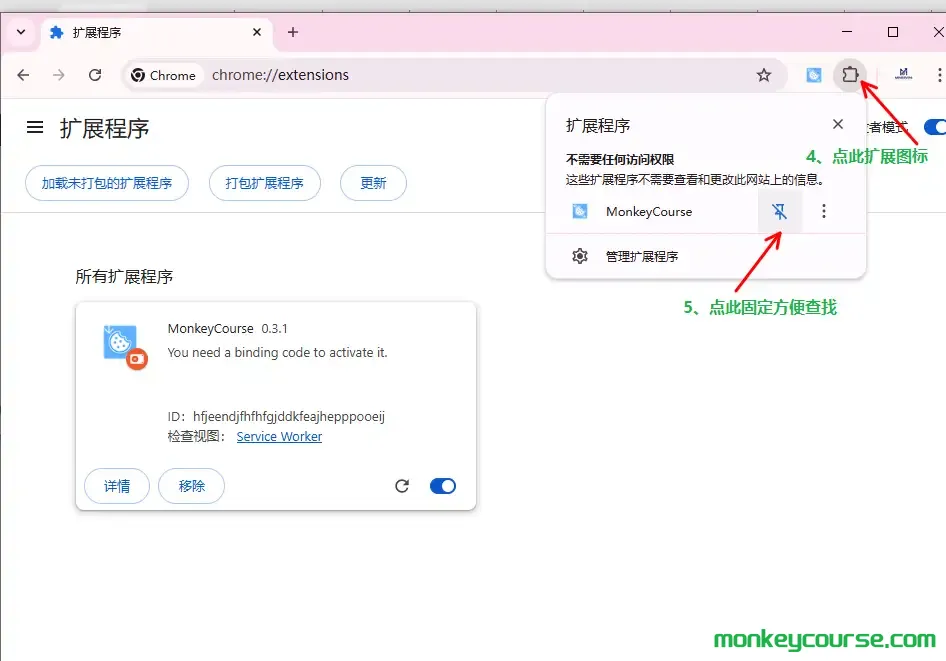
Task: Open the hamburger menu beside 扩展程序
Action: 35,128
